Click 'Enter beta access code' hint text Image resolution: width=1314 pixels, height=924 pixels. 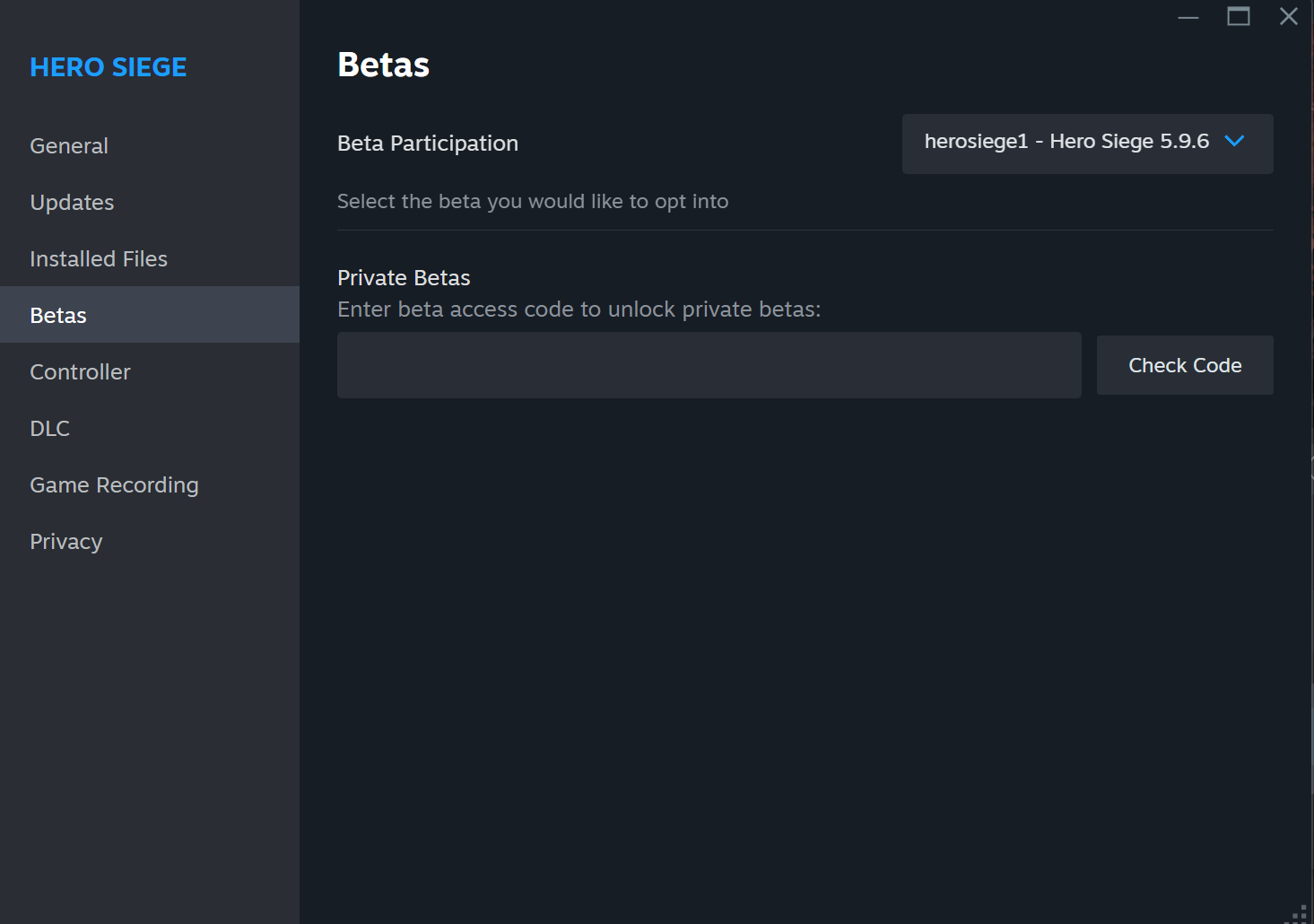pos(579,309)
